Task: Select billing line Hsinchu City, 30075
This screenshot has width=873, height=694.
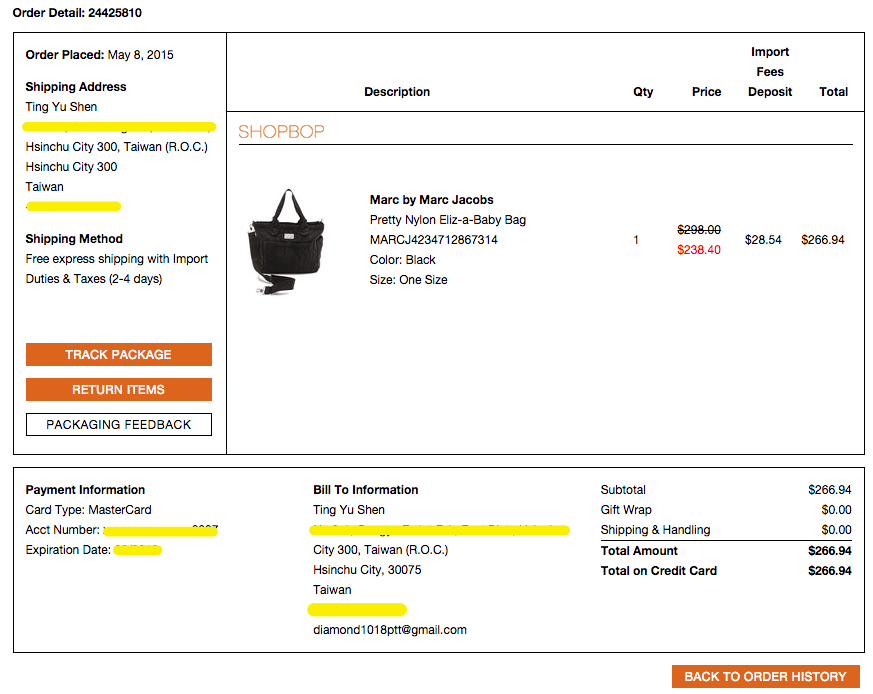Action: 367,570
